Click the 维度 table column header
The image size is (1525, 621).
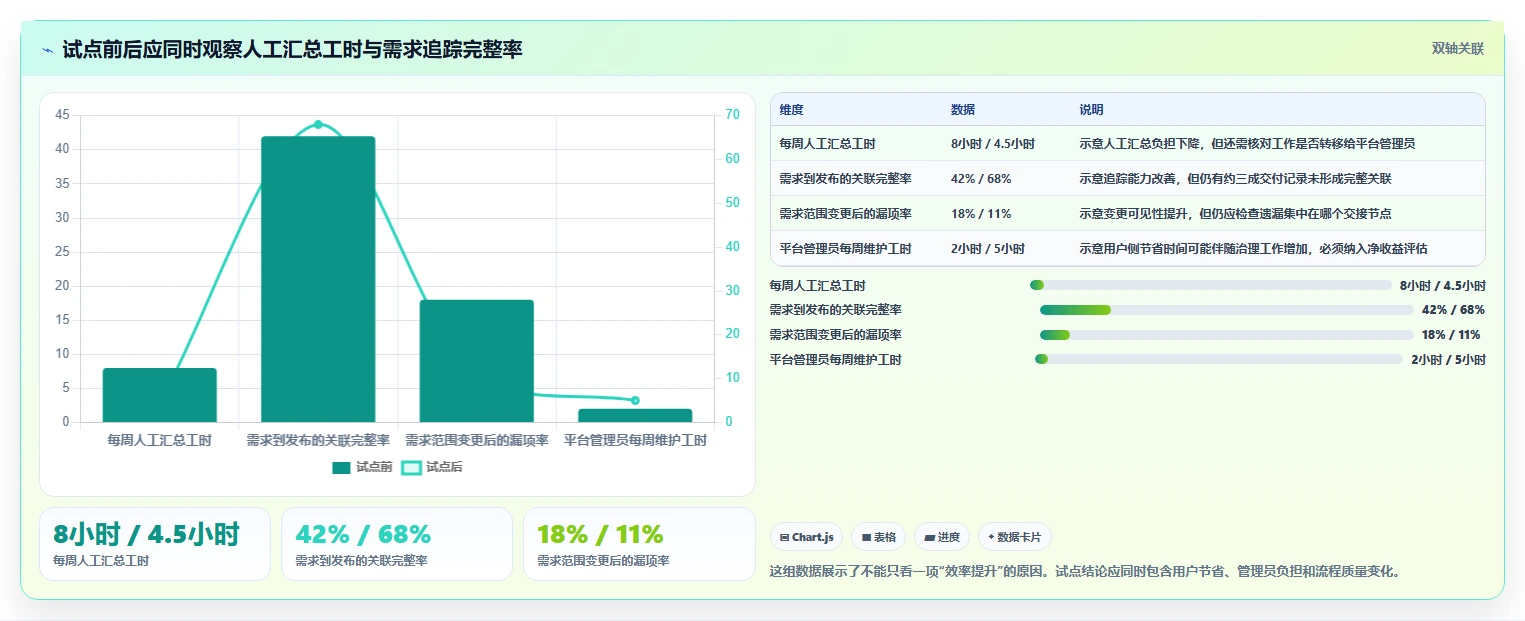pos(791,110)
